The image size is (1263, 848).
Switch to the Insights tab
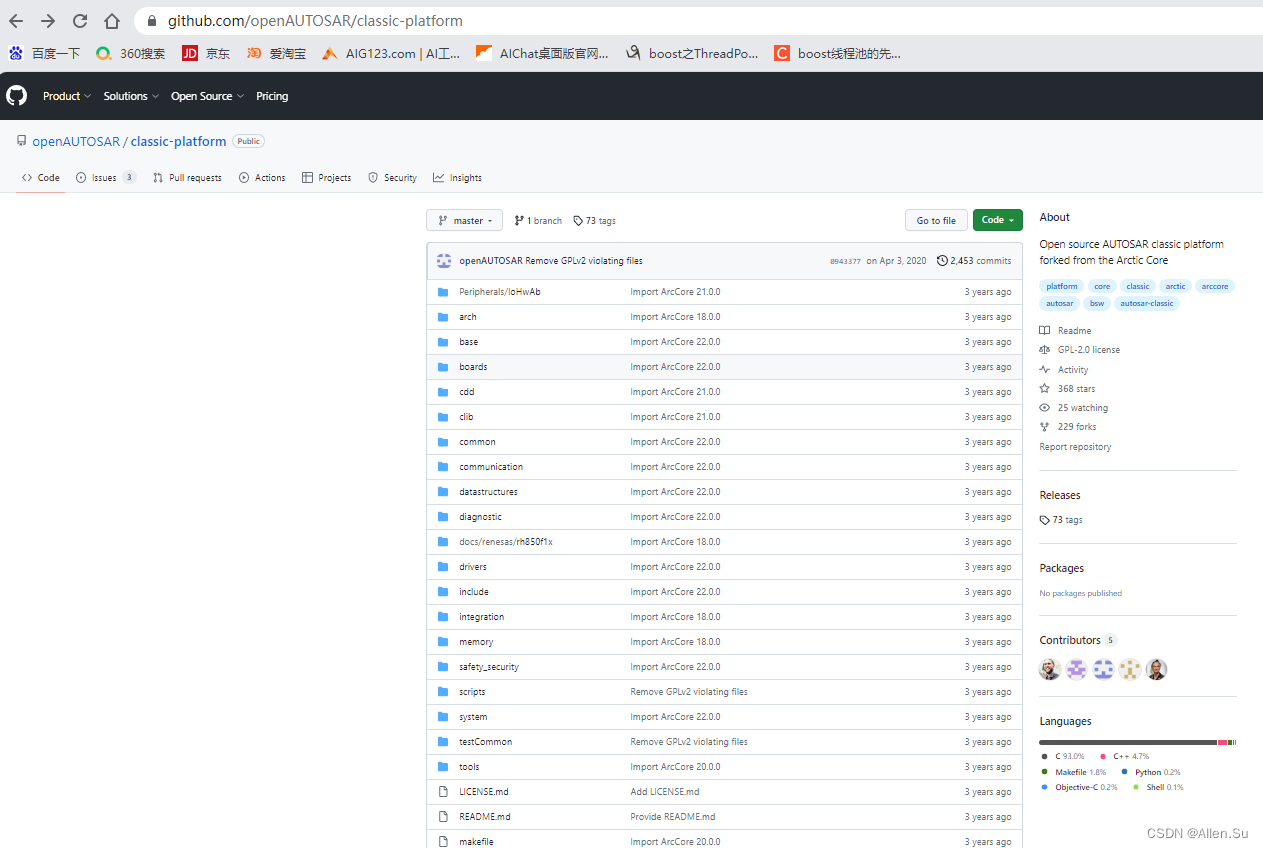(x=457, y=178)
